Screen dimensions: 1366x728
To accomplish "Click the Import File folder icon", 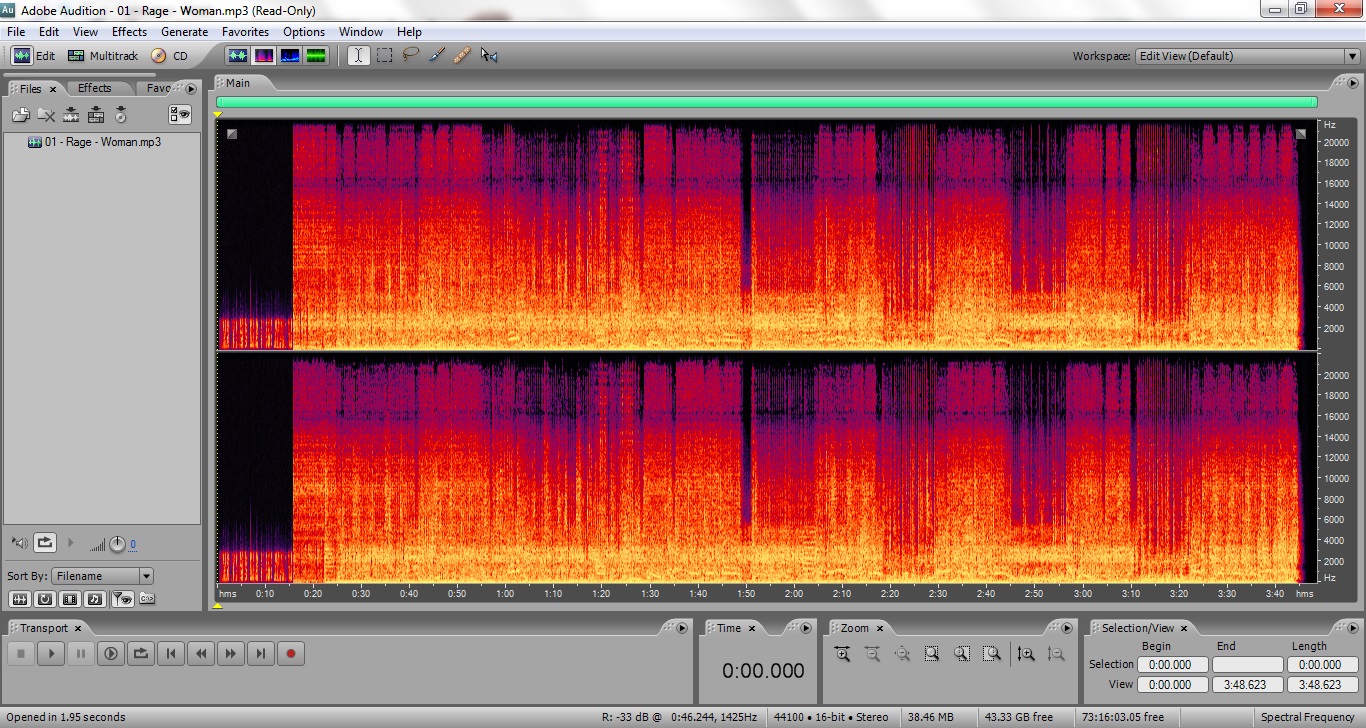I will (x=20, y=115).
